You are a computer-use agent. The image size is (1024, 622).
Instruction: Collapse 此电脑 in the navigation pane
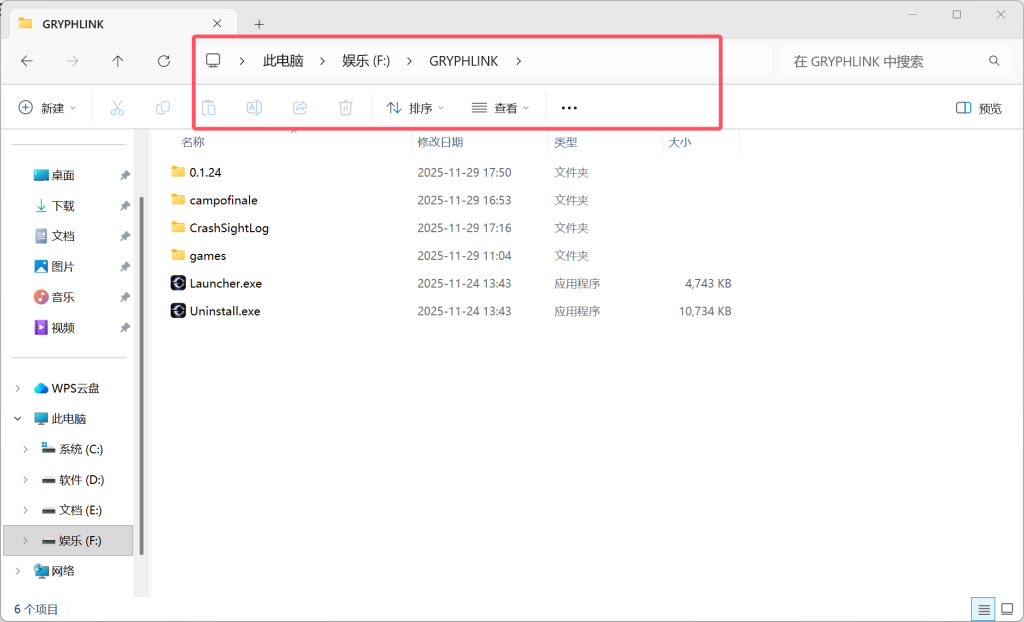tap(17, 418)
